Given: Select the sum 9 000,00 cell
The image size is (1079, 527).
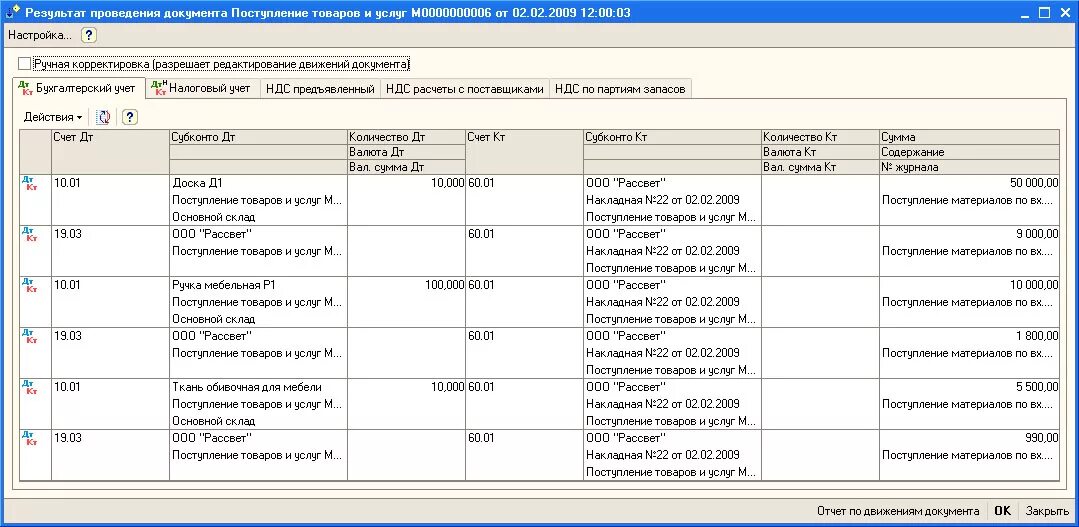Looking at the screenshot, I should click(969, 234).
